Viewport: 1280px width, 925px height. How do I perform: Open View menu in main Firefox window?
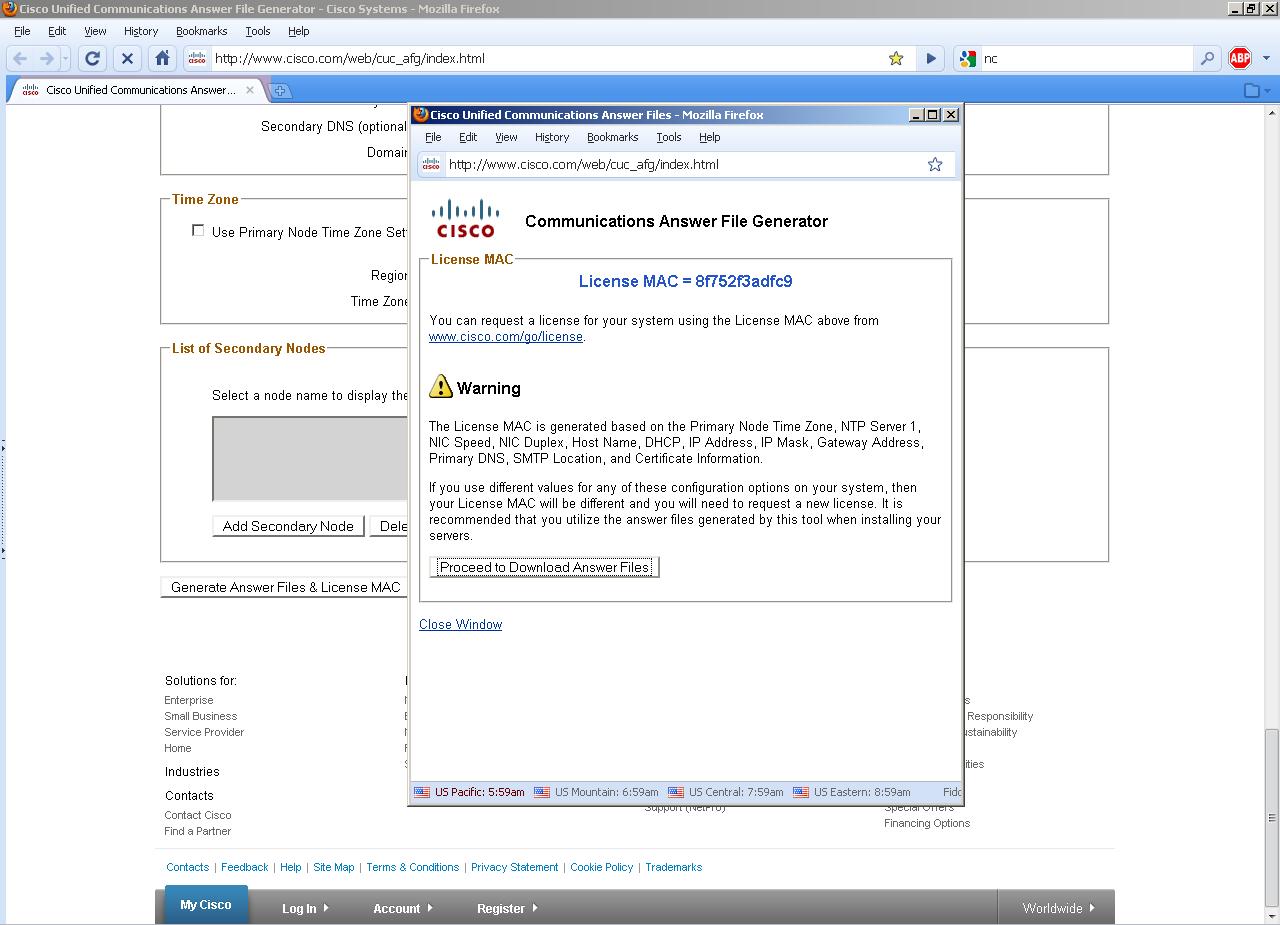tap(95, 31)
